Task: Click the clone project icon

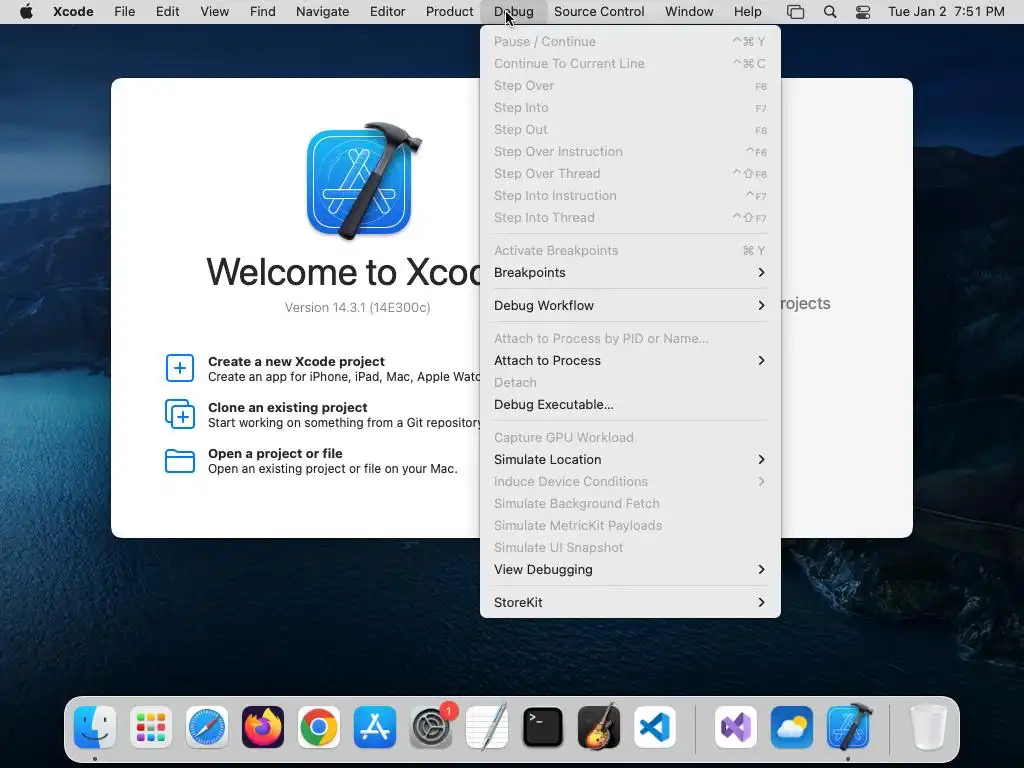Action: pyautogui.click(x=180, y=414)
